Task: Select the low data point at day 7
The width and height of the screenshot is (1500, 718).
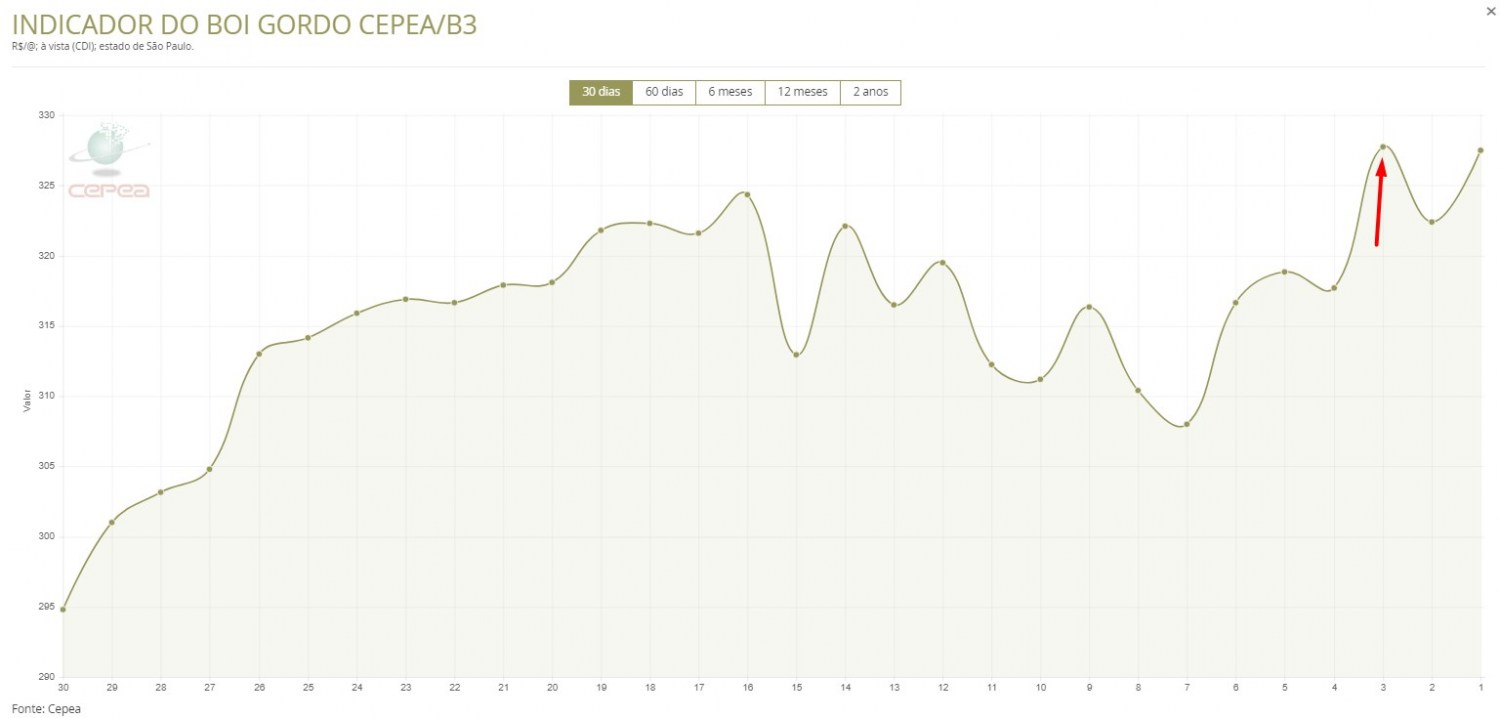Action: (1187, 424)
